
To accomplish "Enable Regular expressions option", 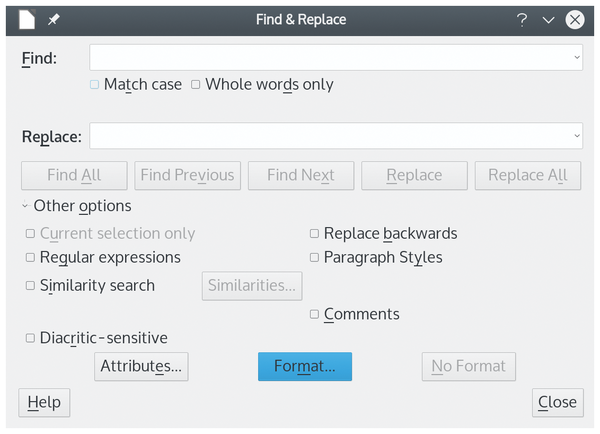I will pyautogui.click(x=30, y=257).
